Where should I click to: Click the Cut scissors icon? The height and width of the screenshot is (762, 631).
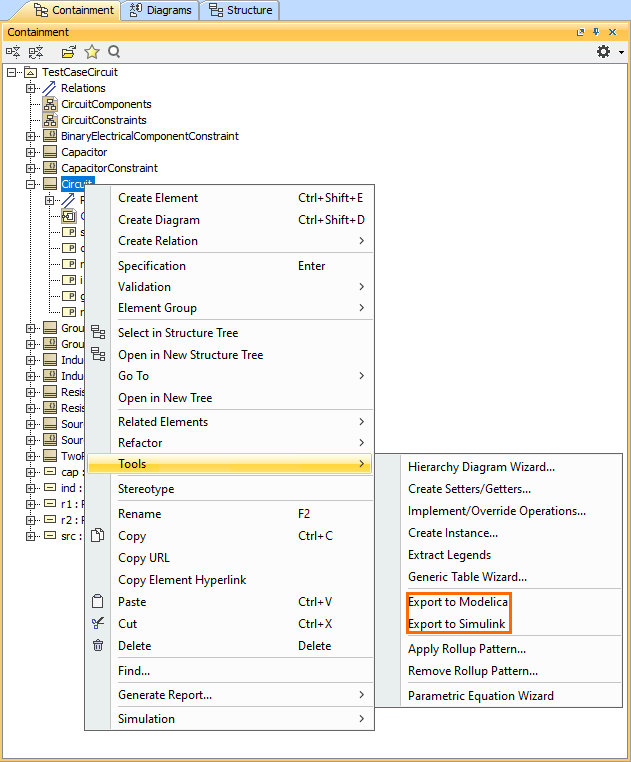click(98, 623)
